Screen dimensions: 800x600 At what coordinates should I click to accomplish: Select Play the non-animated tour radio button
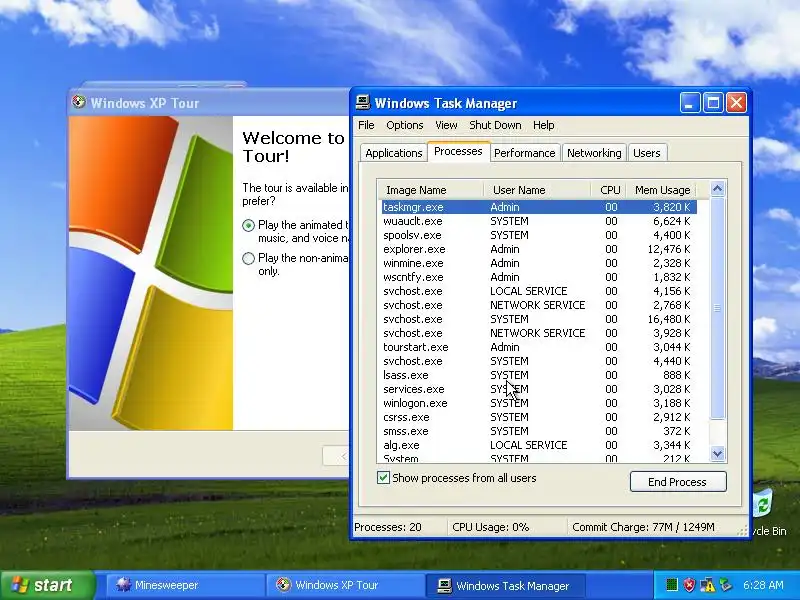coord(248,258)
